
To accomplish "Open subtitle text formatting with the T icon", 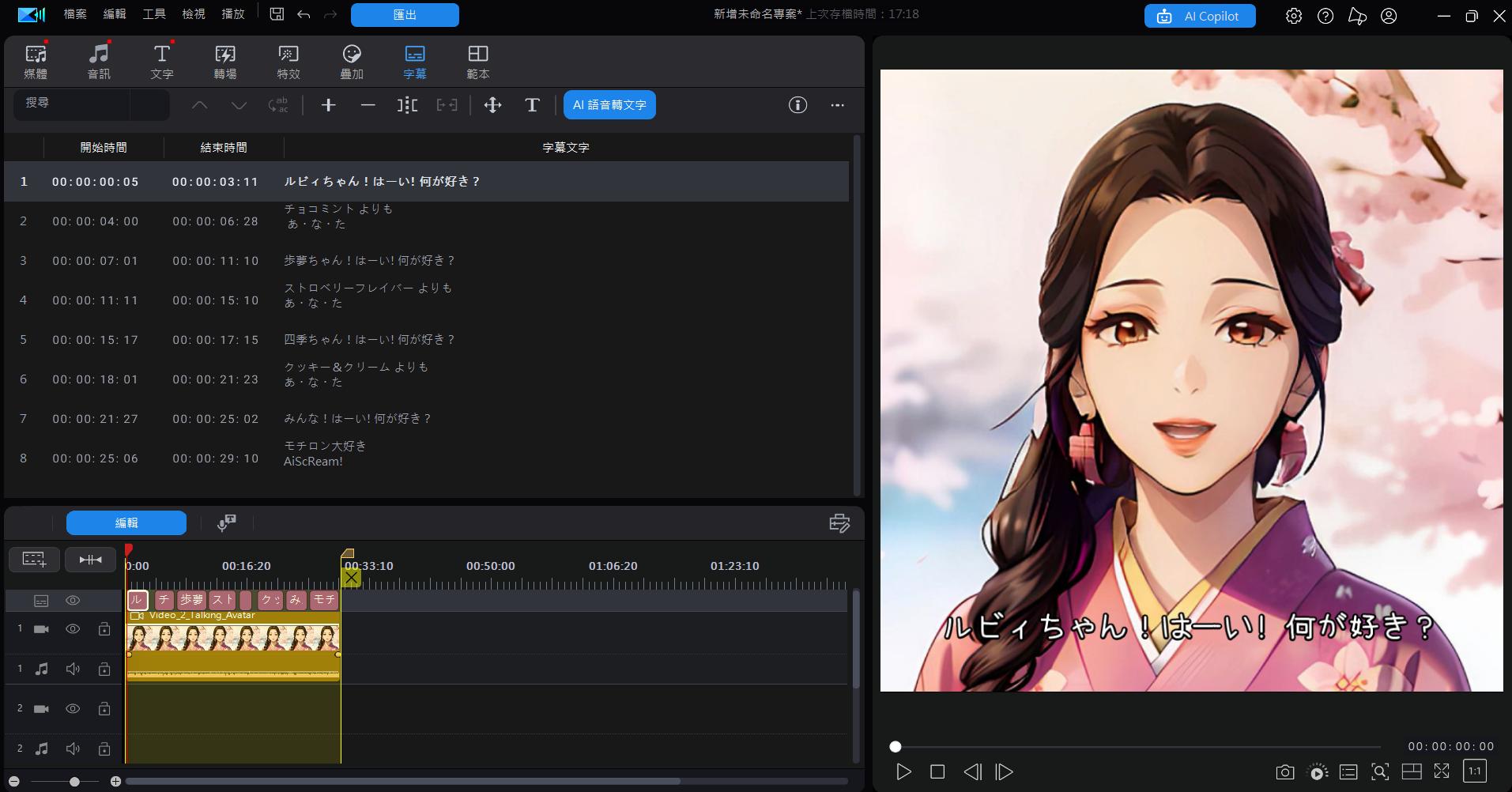I will pyautogui.click(x=532, y=104).
